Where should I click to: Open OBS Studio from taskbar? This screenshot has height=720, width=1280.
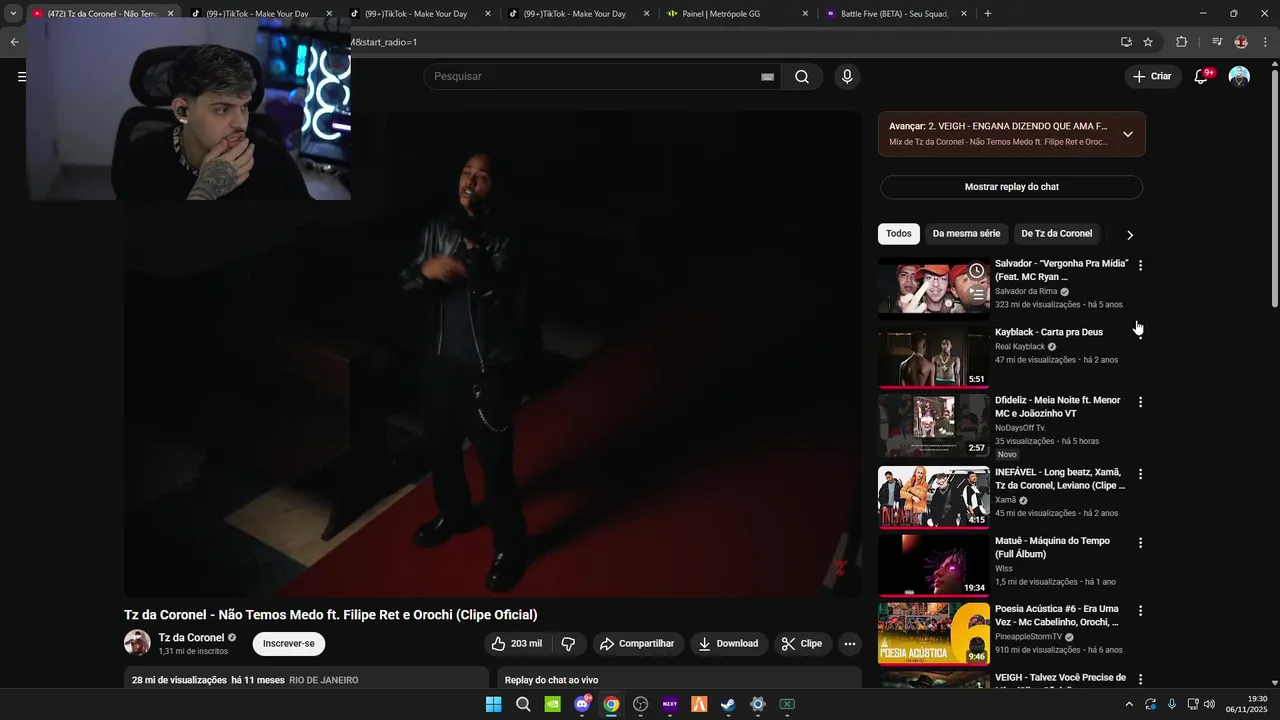tap(640, 704)
